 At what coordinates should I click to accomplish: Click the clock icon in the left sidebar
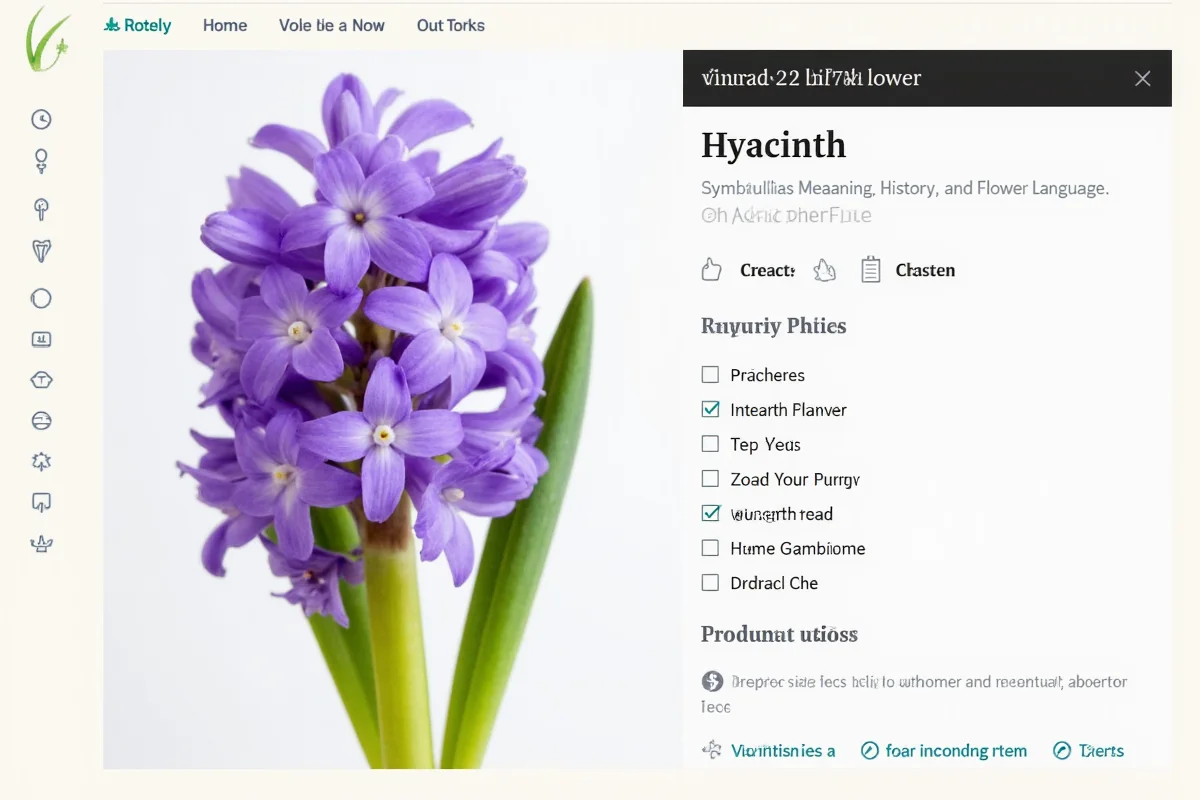point(41,118)
